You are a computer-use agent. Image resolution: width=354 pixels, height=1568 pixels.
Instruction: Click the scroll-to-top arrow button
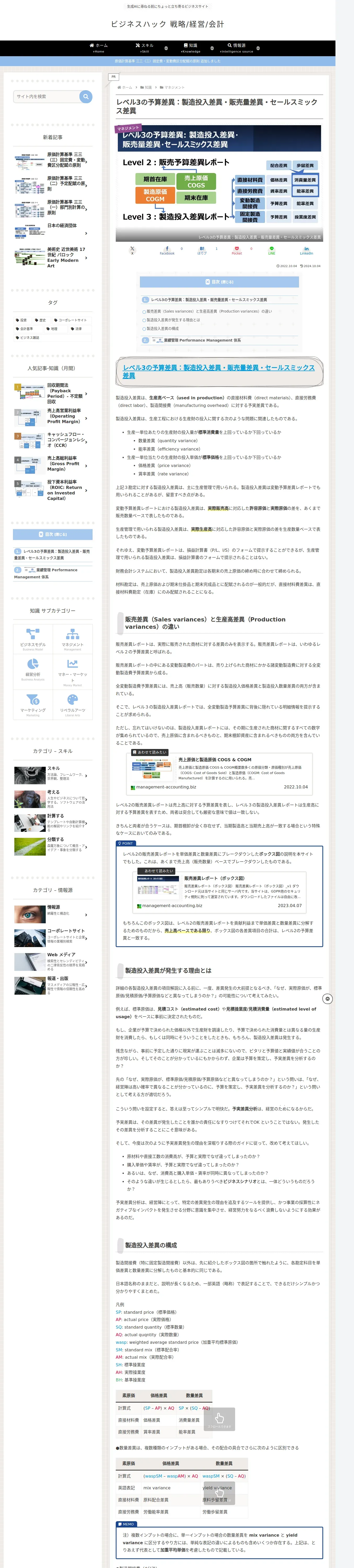coord(327,999)
